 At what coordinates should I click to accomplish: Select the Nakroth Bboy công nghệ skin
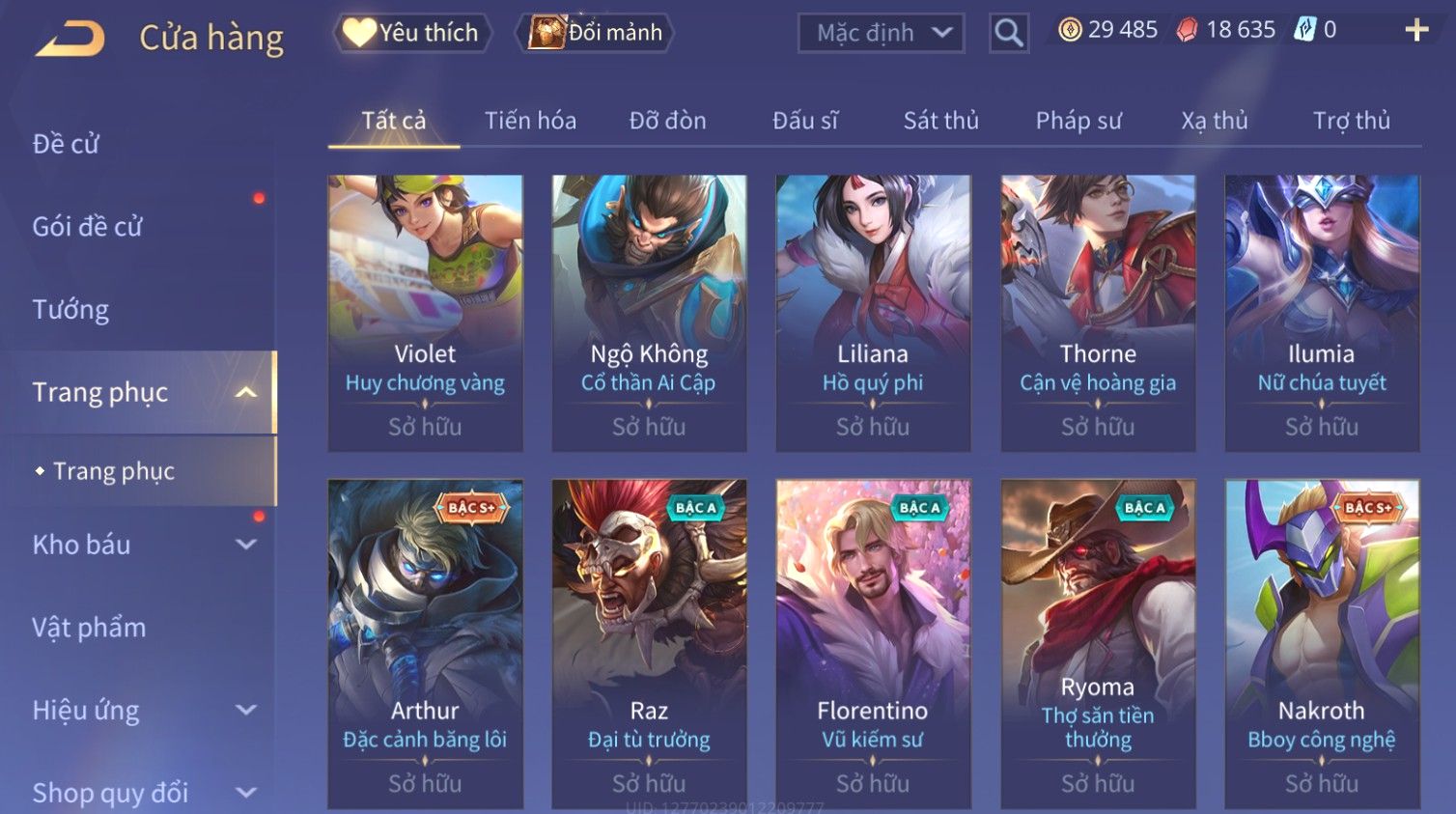click(x=1322, y=644)
